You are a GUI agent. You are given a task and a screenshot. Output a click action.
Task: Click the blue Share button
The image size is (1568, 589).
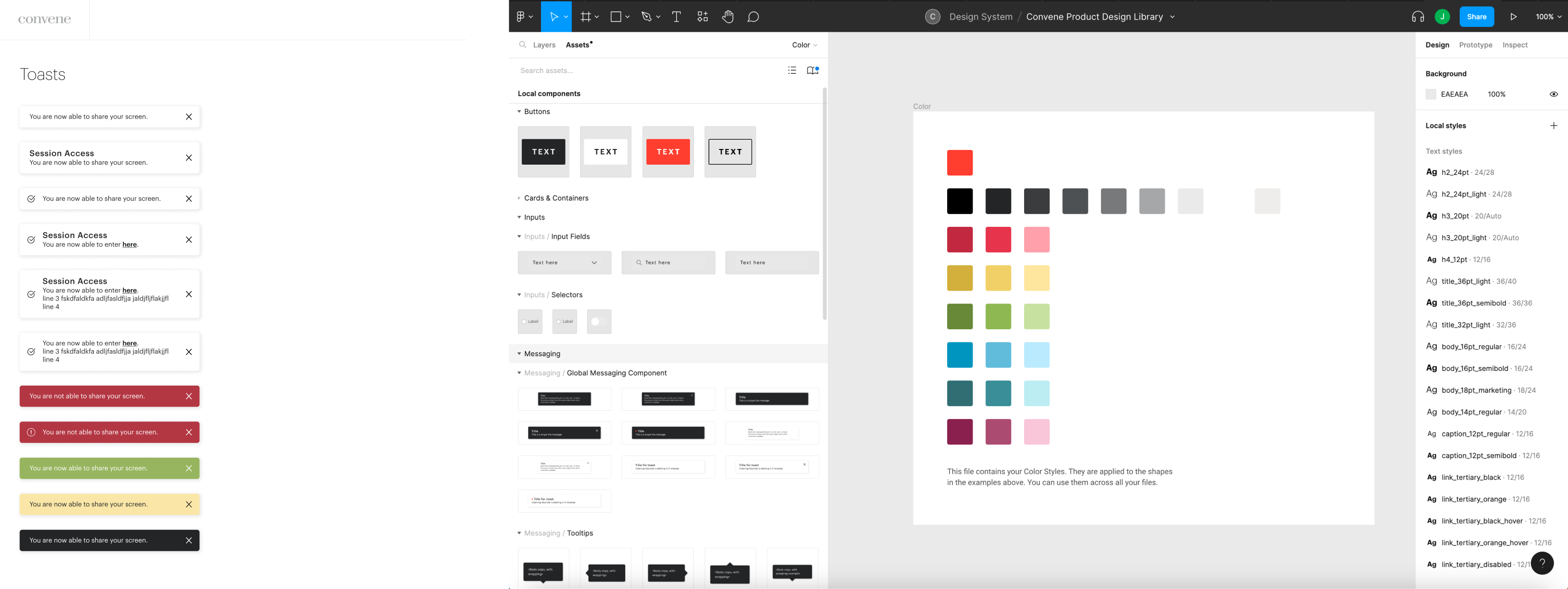point(1477,17)
